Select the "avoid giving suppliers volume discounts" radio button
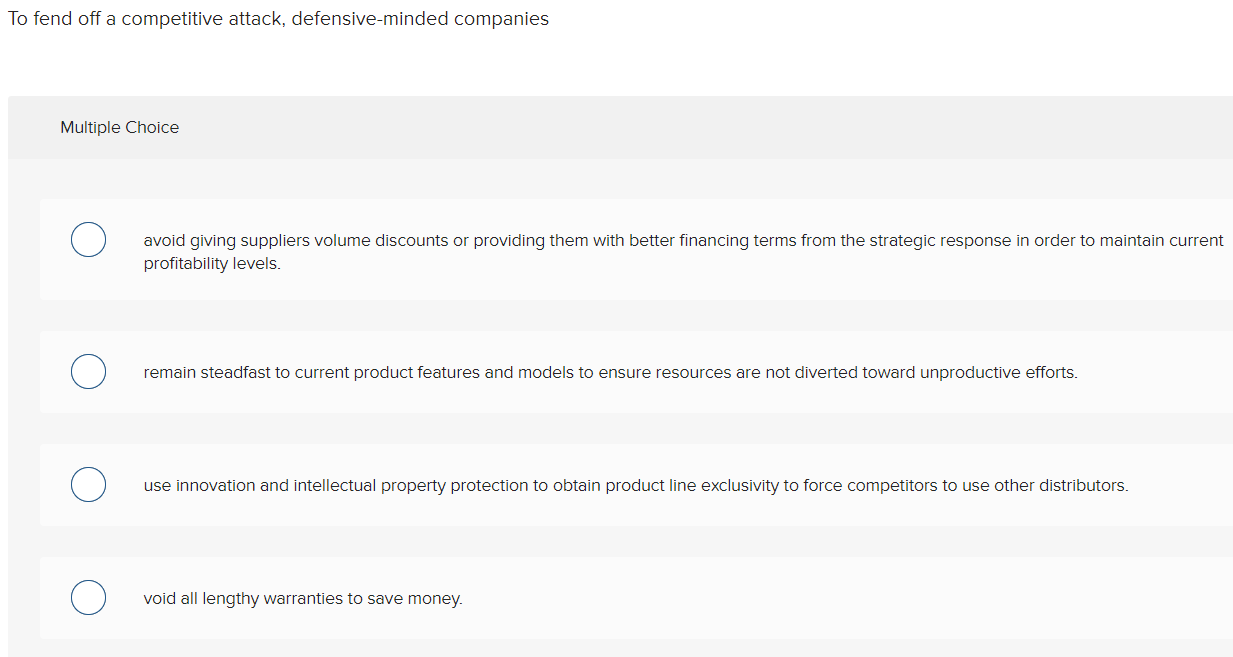Image resolution: width=1233 pixels, height=657 pixels. 88,240
